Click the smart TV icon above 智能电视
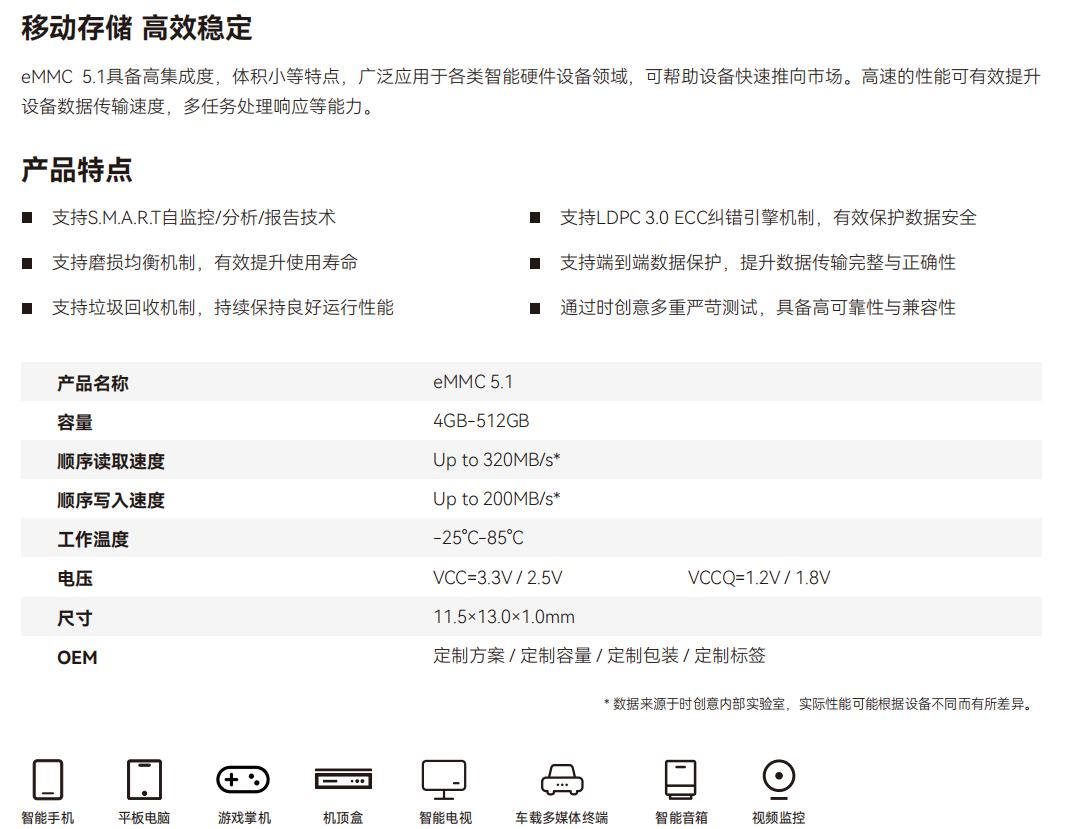1071x829 pixels. [444, 779]
